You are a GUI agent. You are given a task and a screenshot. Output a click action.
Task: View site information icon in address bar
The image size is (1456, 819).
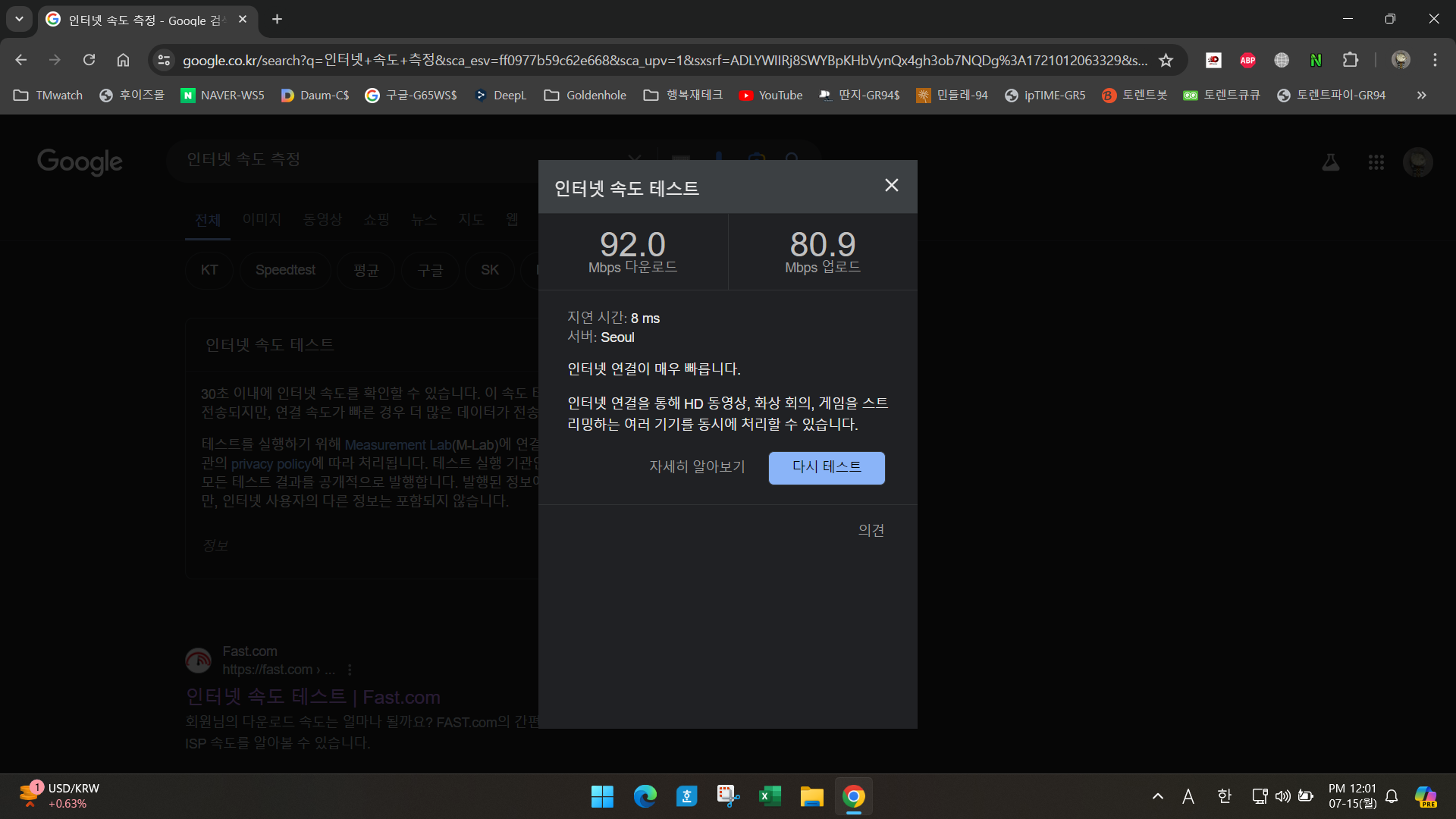point(164,60)
